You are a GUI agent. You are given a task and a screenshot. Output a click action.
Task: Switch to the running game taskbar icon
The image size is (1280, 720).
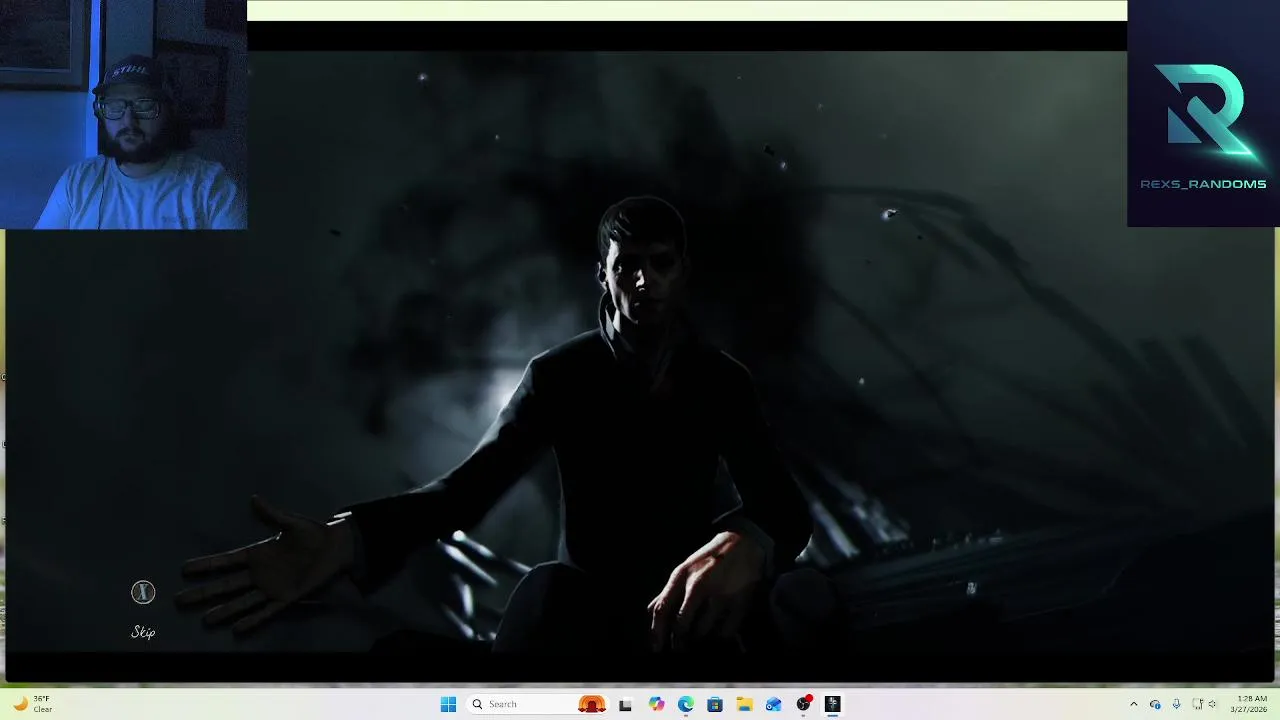pyautogui.click(x=832, y=704)
